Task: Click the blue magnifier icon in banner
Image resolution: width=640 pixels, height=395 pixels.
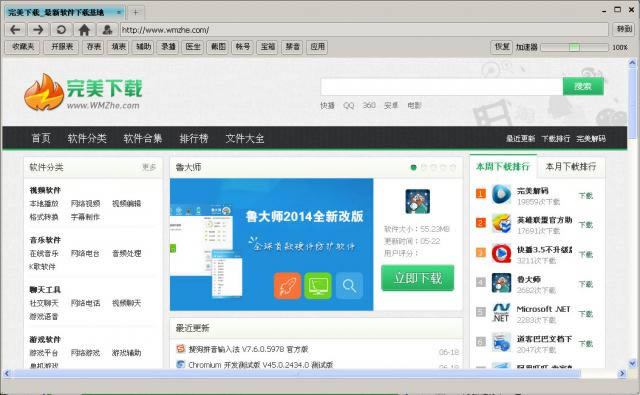Action: coord(349,286)
